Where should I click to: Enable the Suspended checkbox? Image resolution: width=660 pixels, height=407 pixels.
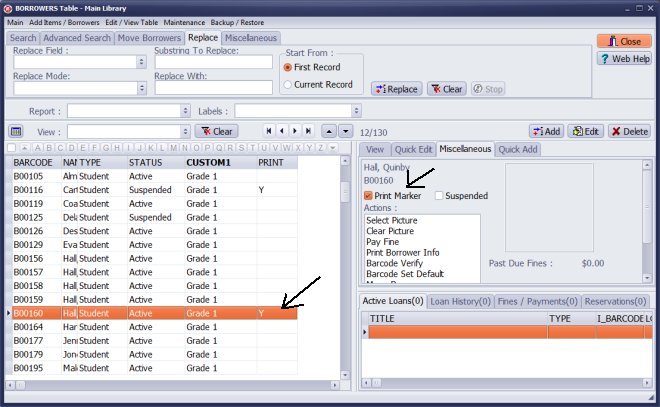pyautogui.click(x=439, y=196)
